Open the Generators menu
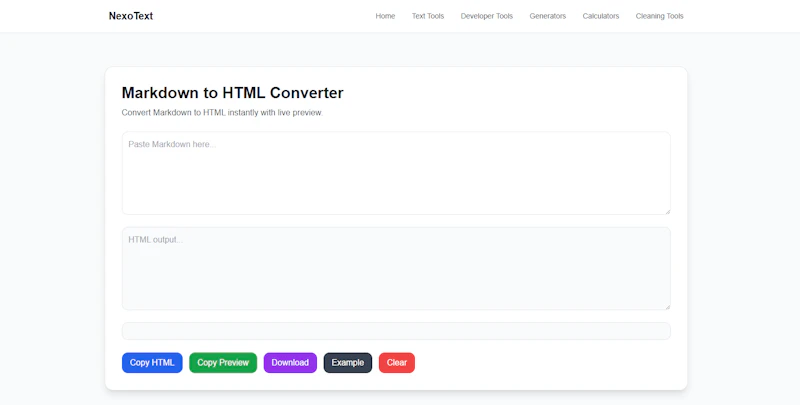800x405 pixels. (x=547, y=16)
